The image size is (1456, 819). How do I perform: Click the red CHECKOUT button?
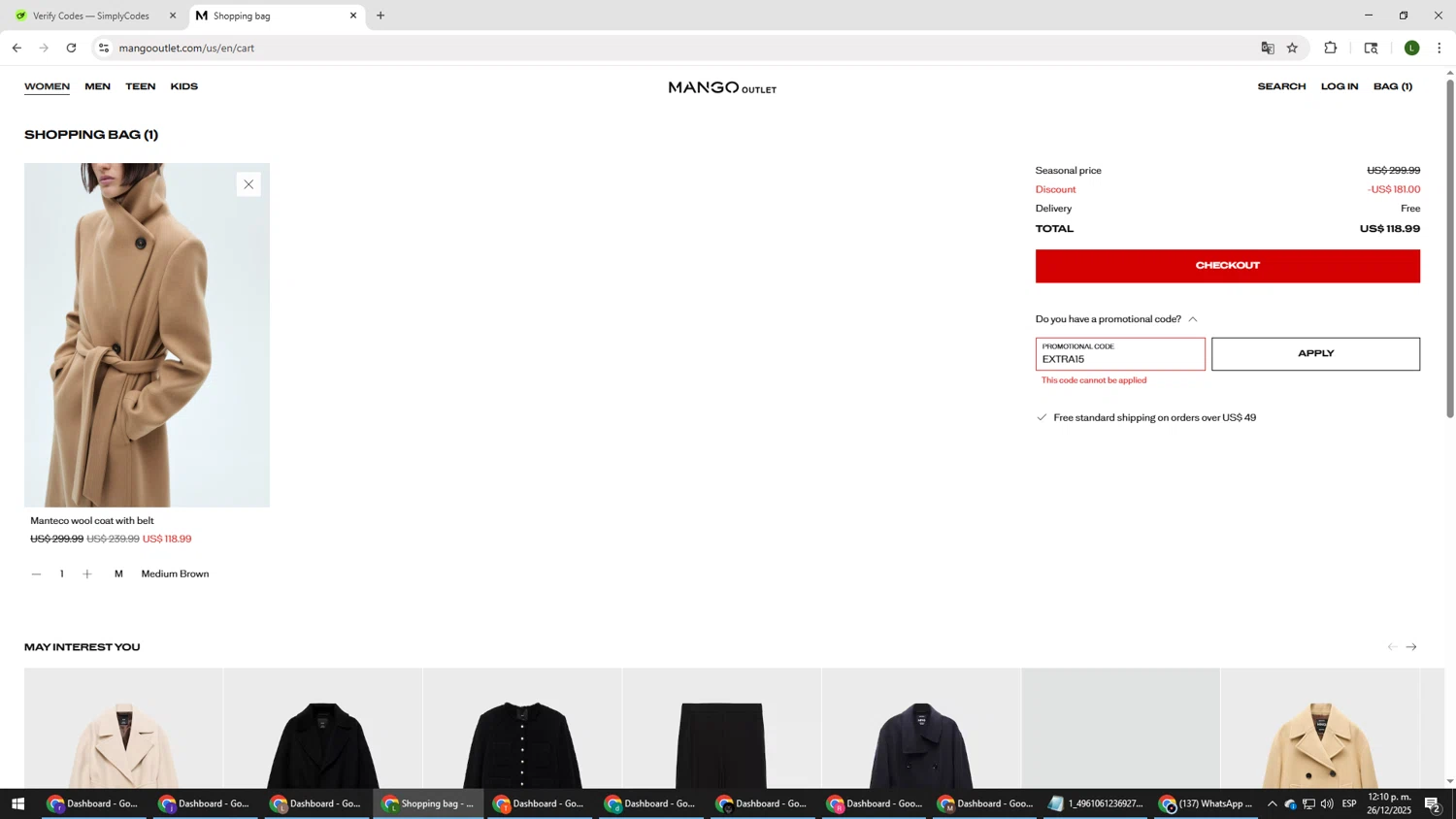(x=1227, y=266)
